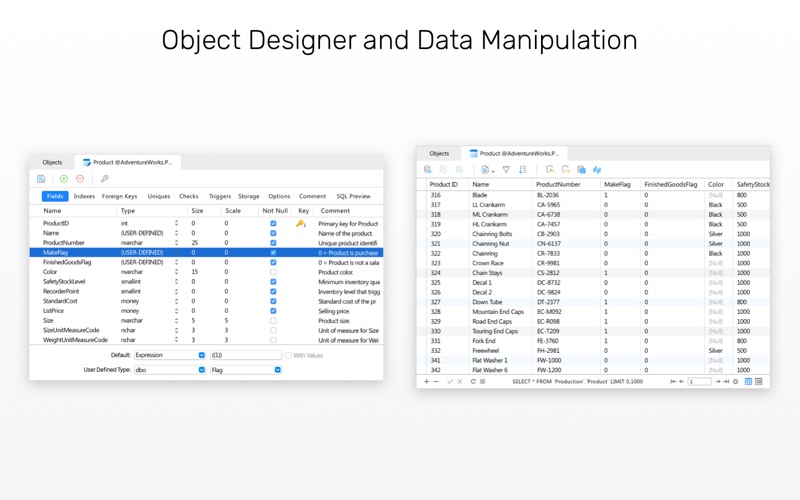Open the Text view dropdown icon in the data toolbar
Image resolution: width=800 pixels, height=500 pixels.
click(x=488, y=169)
